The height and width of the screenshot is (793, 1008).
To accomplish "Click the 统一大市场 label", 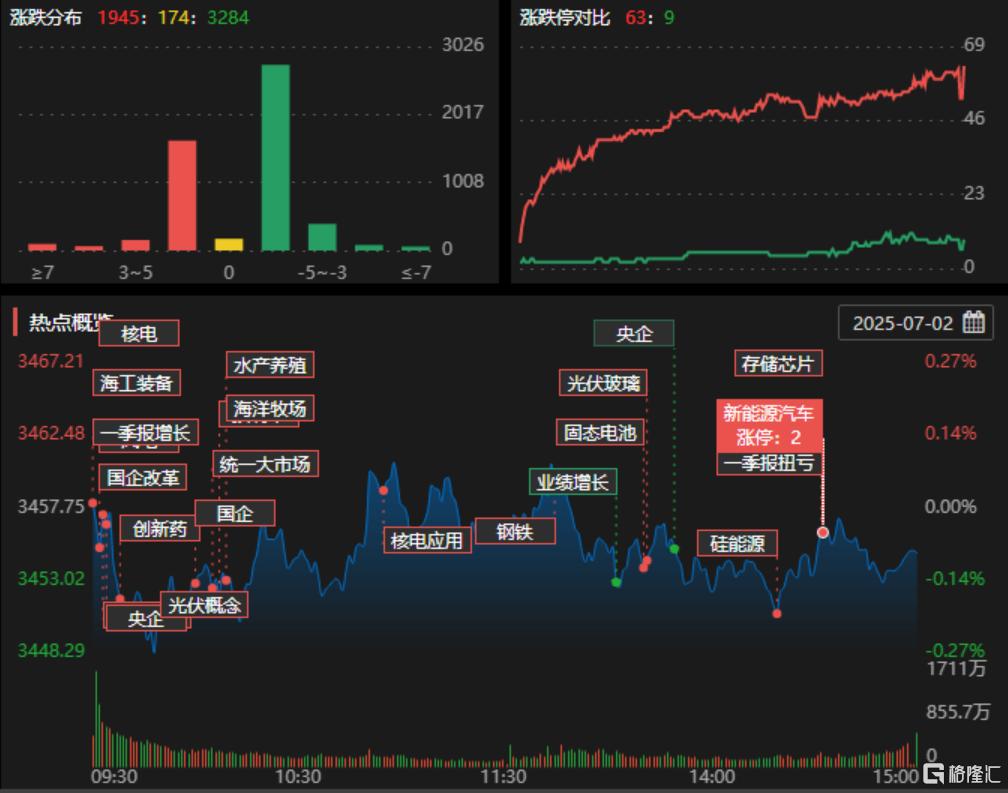I will pyautogui.click(x=265, y=464).
